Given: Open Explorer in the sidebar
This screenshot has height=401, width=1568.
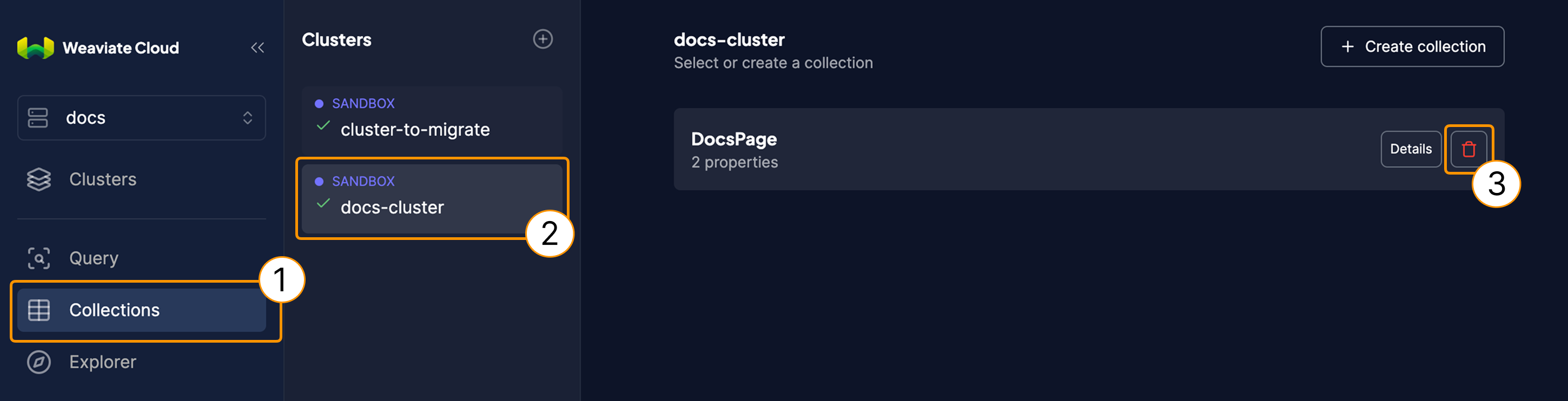Looking at the screenshot, I should [x=141, y=362].
